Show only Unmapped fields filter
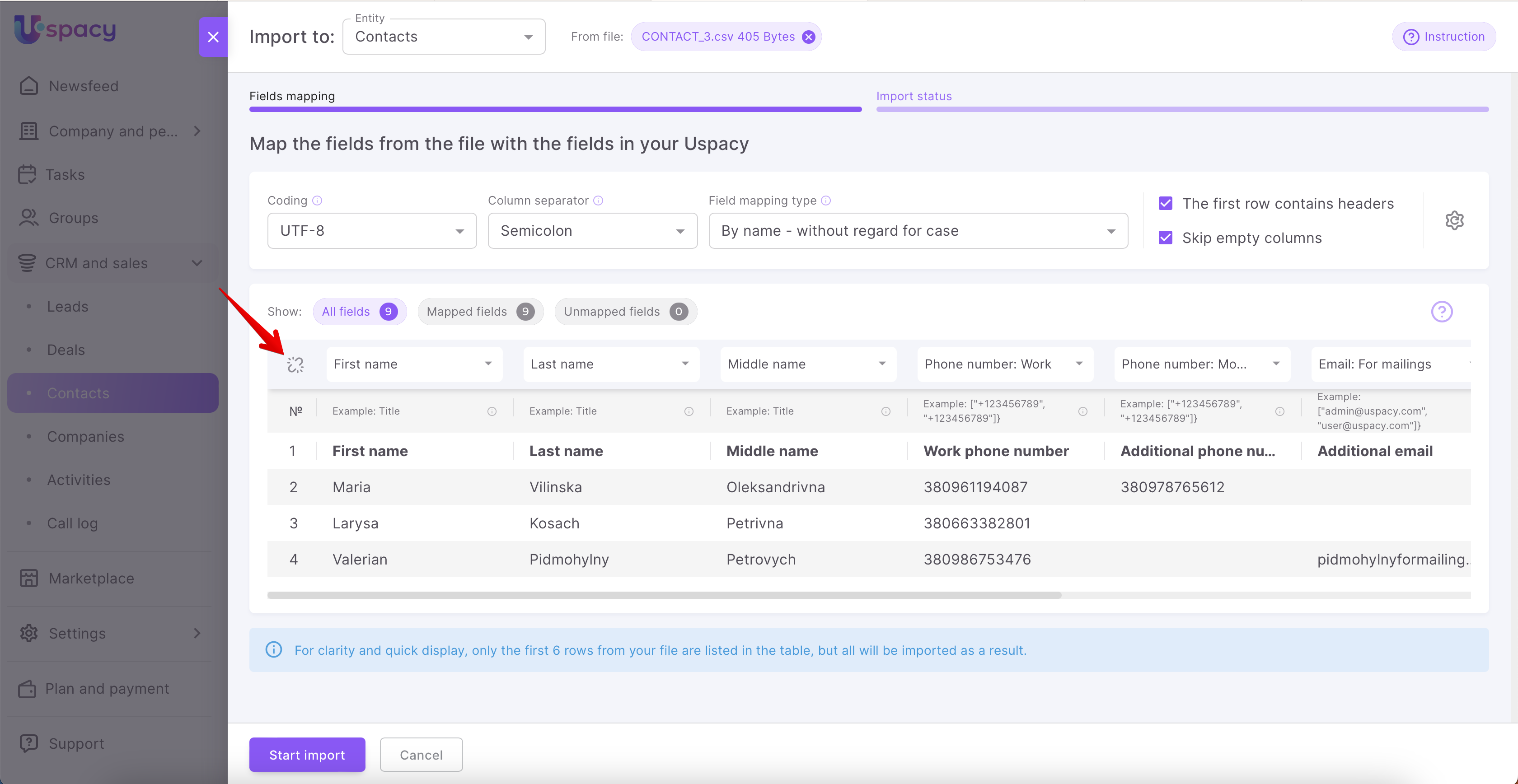The height and width of the screenshot is (784, 1518). point(625,312)
